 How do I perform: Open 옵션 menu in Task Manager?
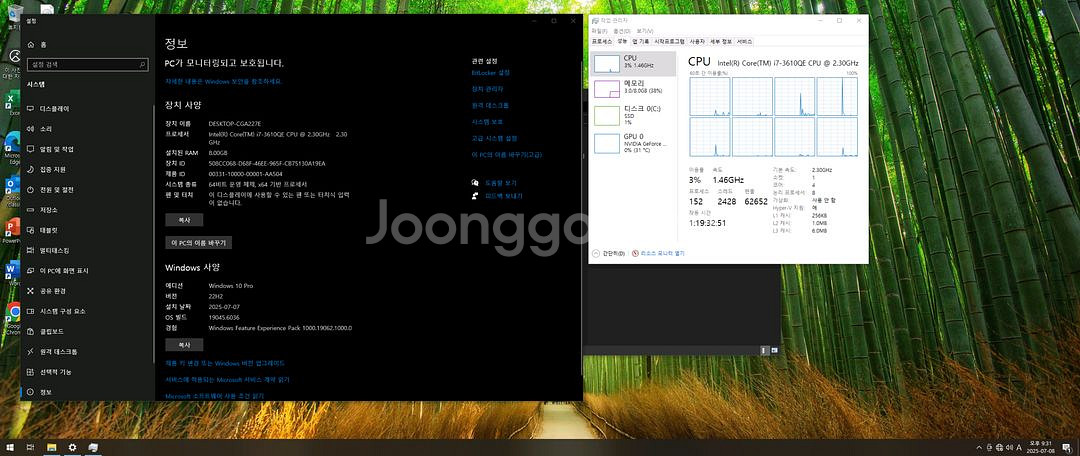click(622, 31)
